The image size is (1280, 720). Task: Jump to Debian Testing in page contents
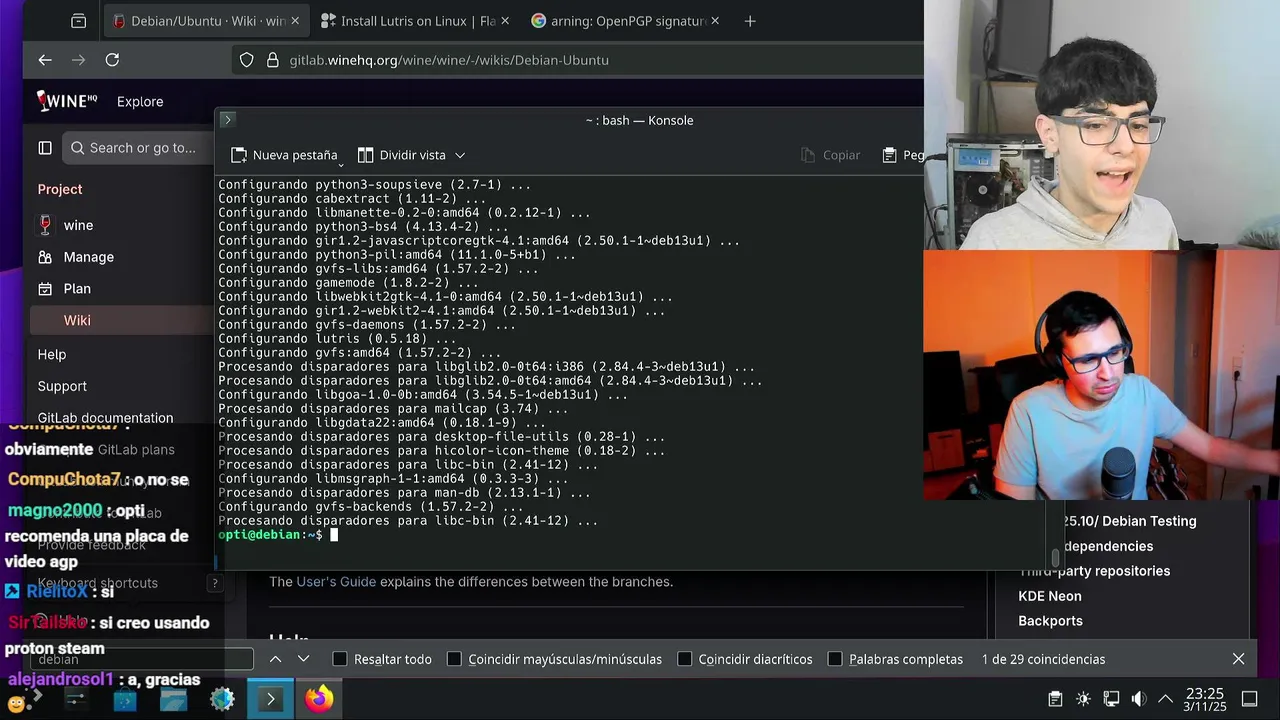[x=1129, y=521]
